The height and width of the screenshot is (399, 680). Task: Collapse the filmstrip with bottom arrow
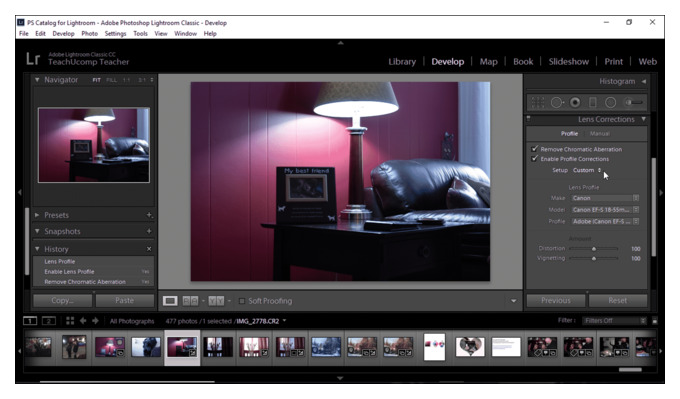pyautogui.click(x=340, y=379)
